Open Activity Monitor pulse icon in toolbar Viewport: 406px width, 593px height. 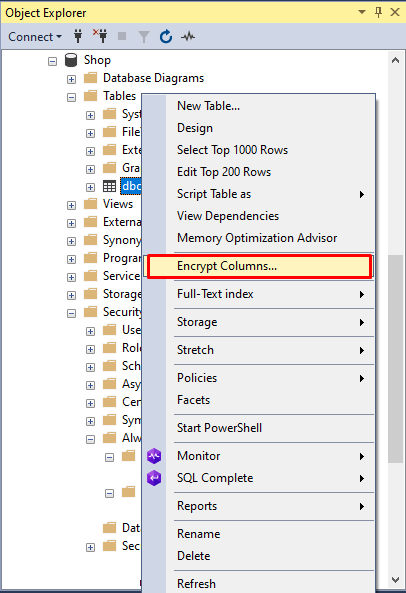coord(188,37)
